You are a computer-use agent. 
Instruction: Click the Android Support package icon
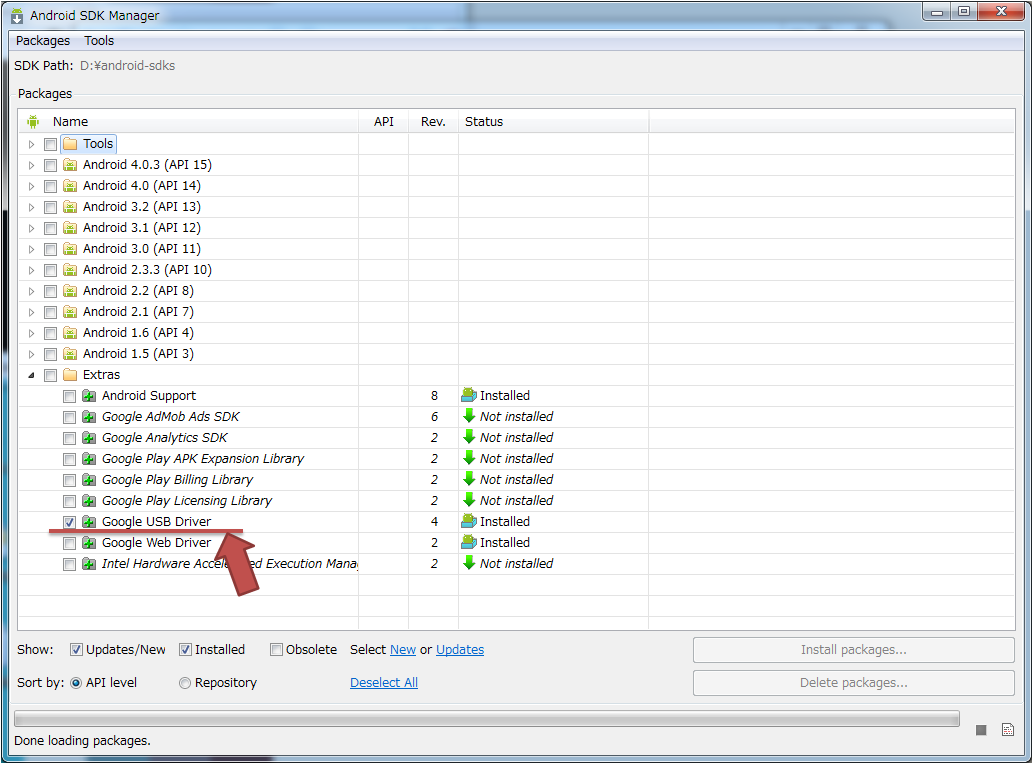click(89, 396)
